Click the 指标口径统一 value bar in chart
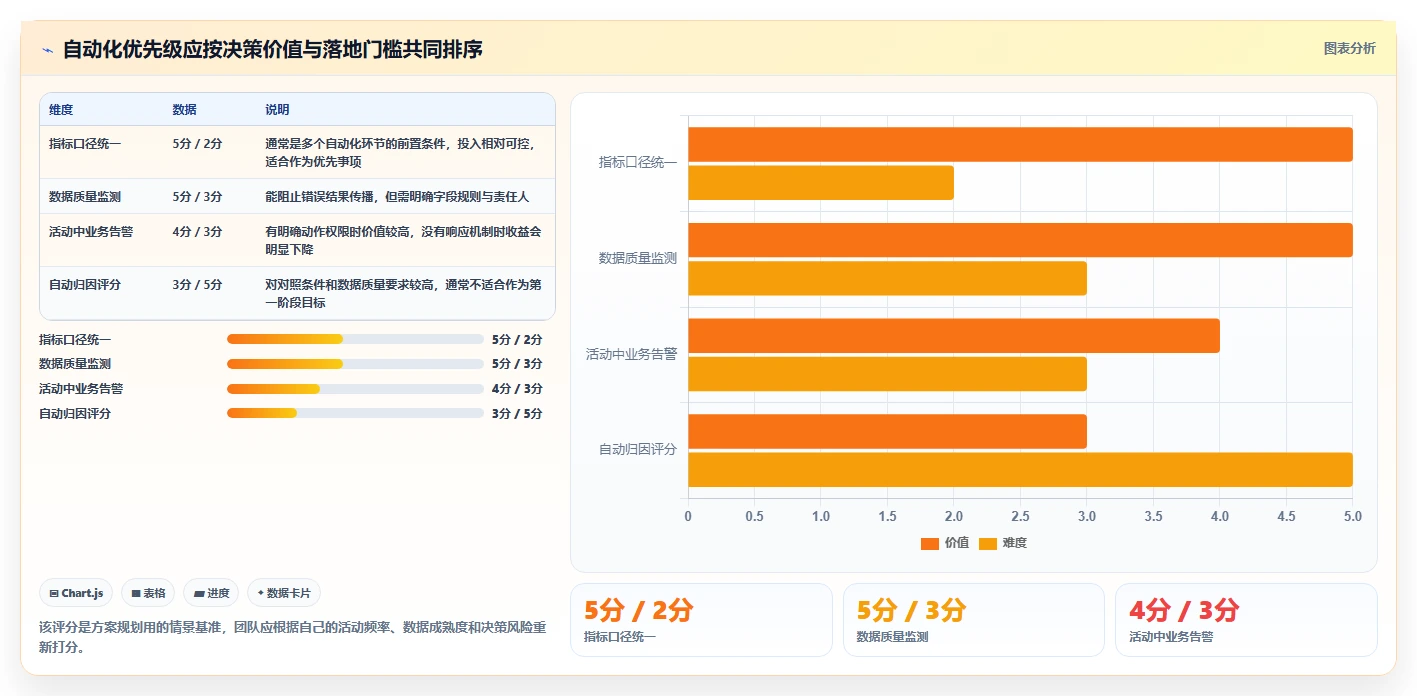This screenshot has height=696, width=1417. pyautogui.click(x=1020, y=144)
